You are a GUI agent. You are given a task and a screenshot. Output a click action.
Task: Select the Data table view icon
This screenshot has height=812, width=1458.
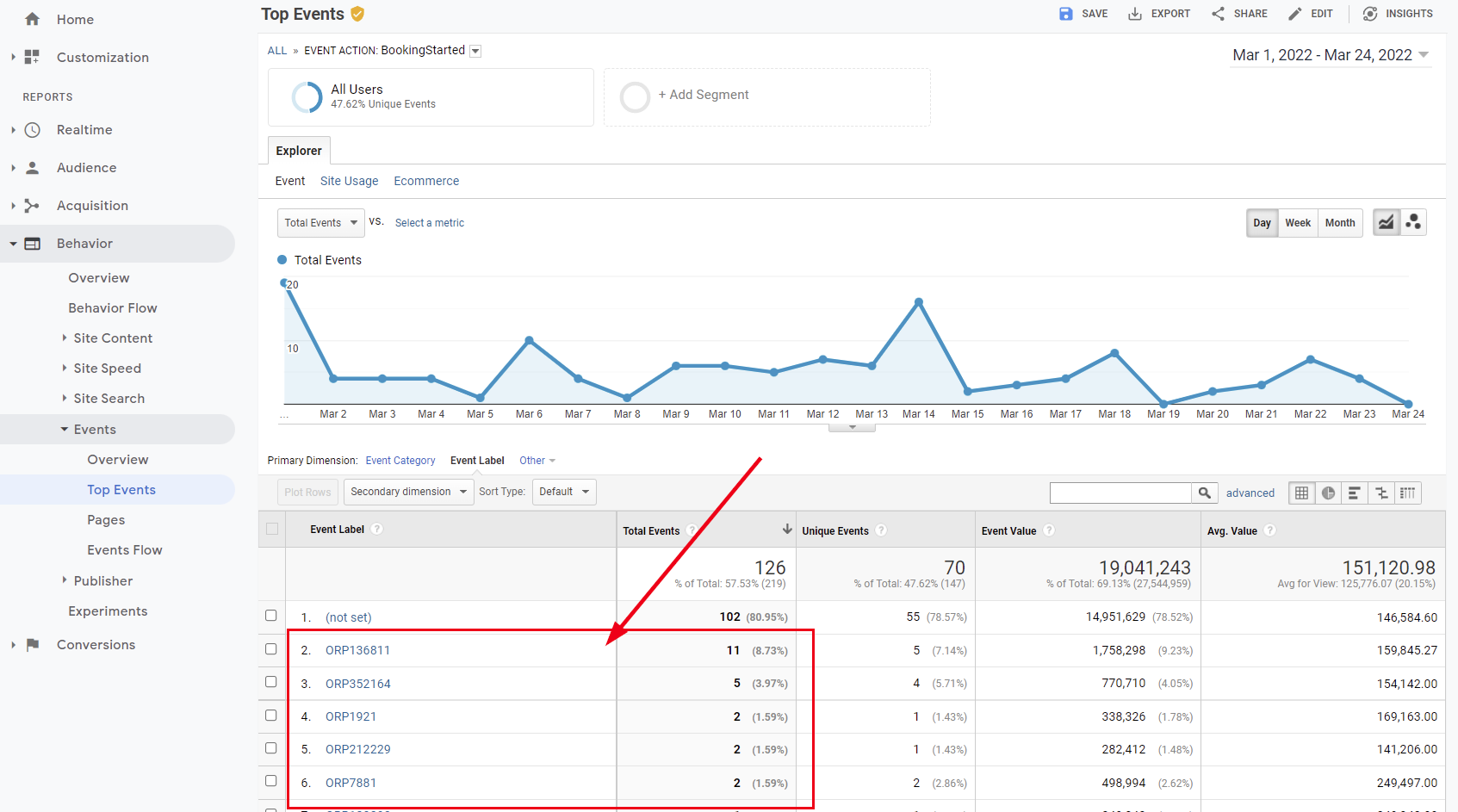tap(1302, 493)
